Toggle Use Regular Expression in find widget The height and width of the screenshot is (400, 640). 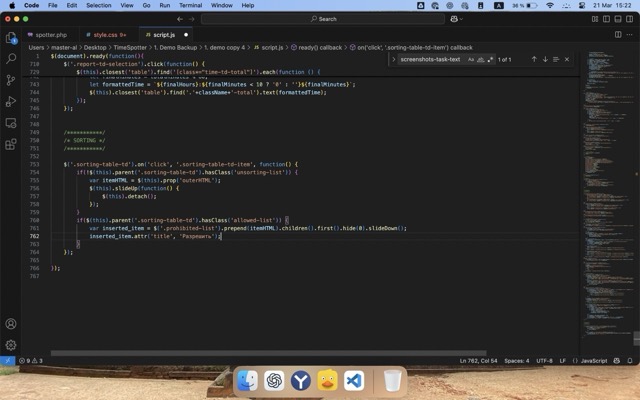pos(491,60)
